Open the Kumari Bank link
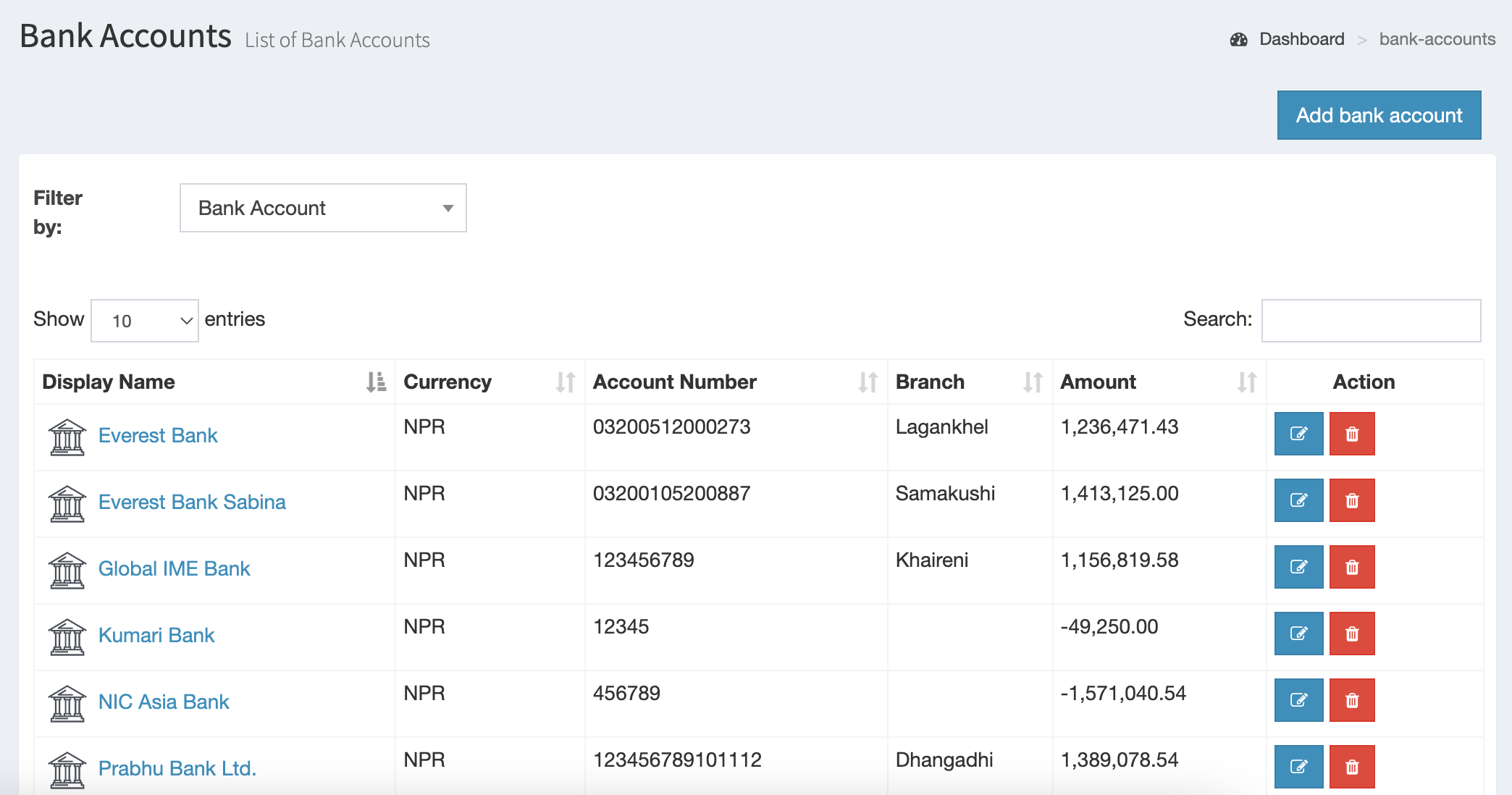Image resolution: width=1512 pixels, height=795 pixels. (x=156, y=635)
